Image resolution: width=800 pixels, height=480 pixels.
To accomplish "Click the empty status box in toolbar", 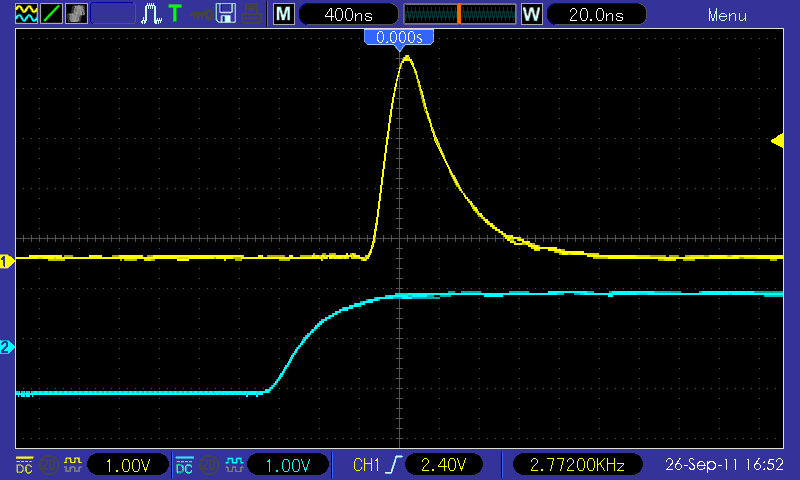I will (x=113, y=14).
